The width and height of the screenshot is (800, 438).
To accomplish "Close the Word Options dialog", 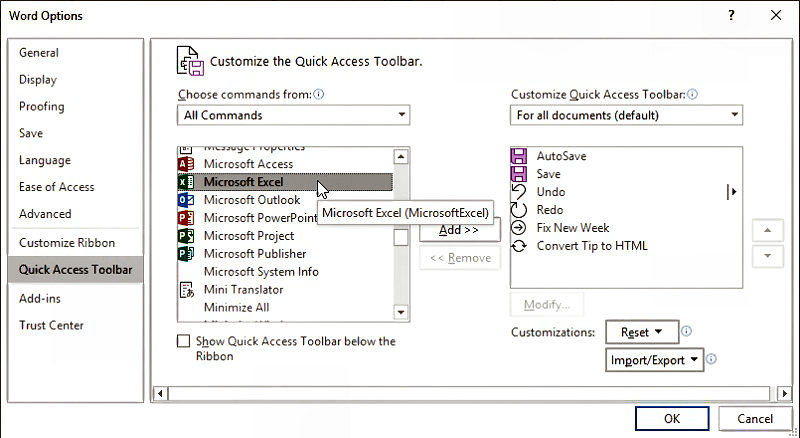I will pyautogui.click(x=776, y=15).
